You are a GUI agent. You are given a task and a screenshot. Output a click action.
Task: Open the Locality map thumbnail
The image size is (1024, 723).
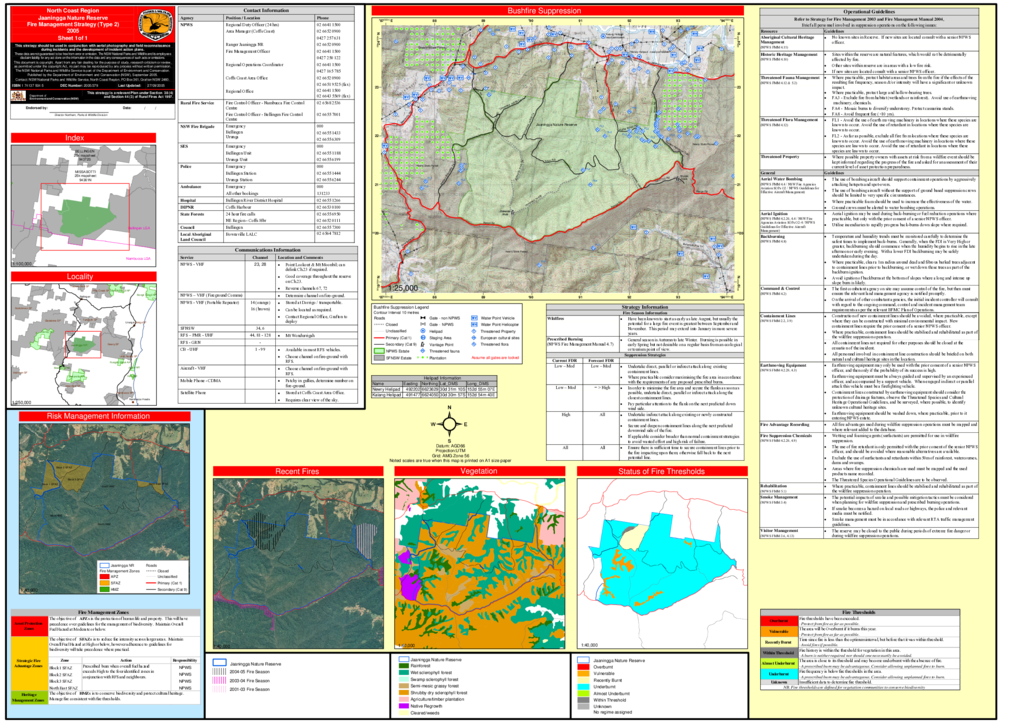[84, 344]
